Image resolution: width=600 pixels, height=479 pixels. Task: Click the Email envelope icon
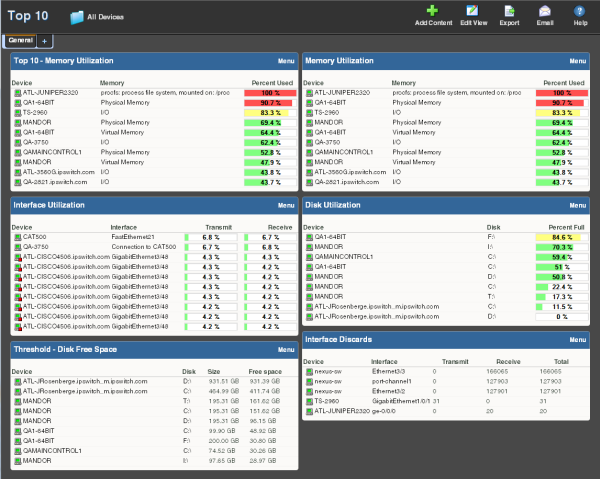point(545,11)
